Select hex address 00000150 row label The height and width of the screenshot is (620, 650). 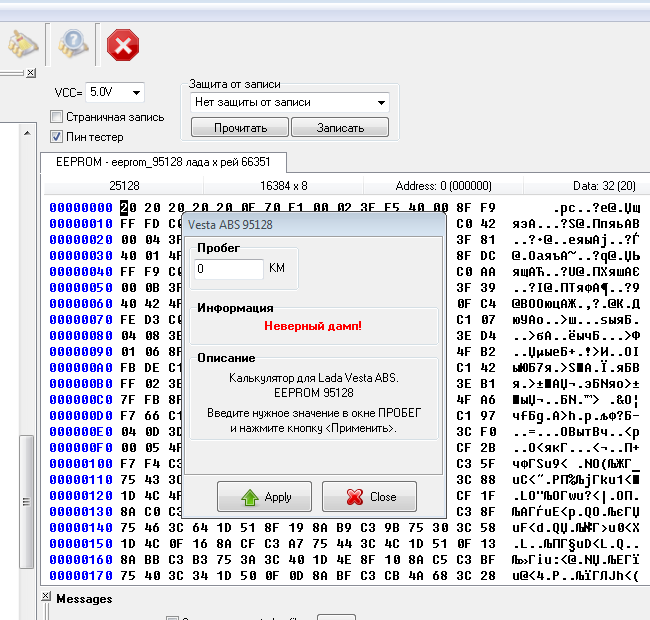(81, 544)
